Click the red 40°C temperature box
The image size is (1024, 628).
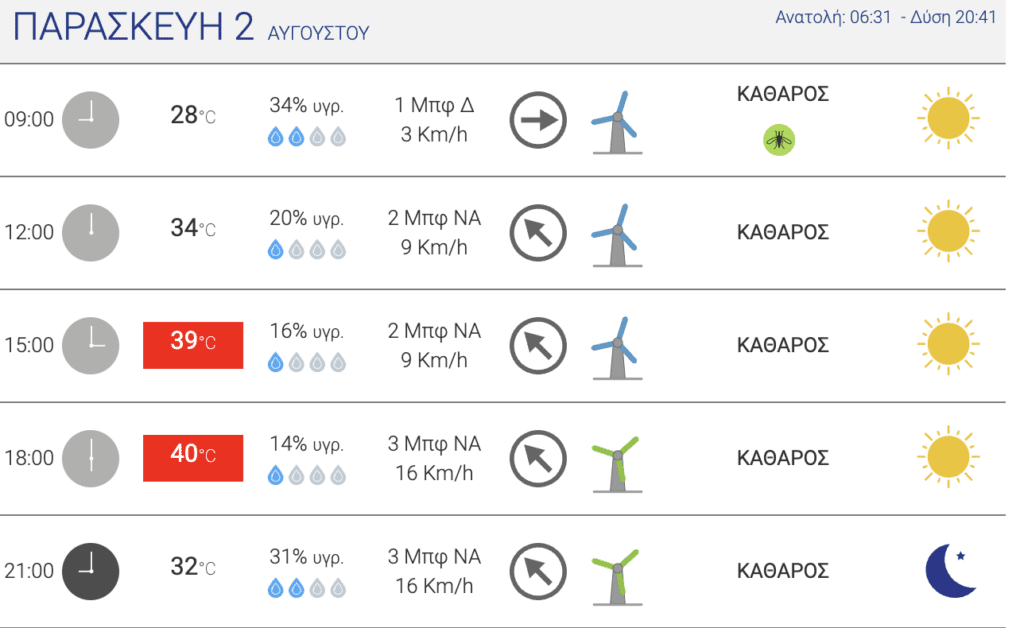pyautogui.click(x=193, y=458)
